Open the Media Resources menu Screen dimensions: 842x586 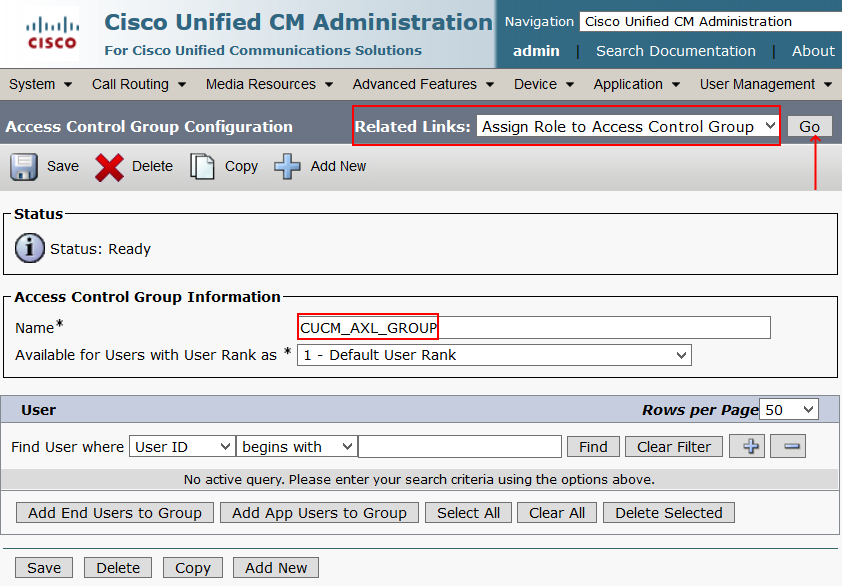point(269,84)
